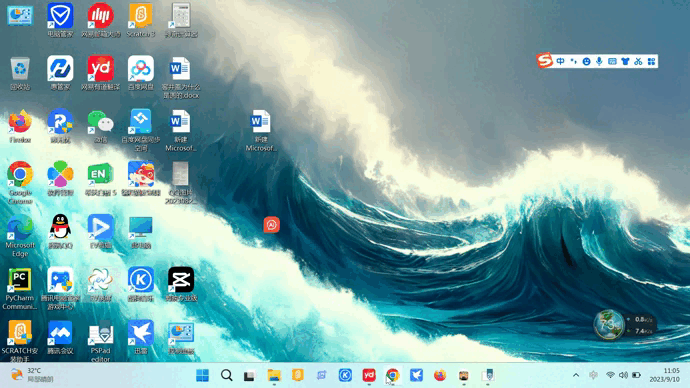The image size is (690, 388).
Task: Open the emoji panel on the Sogou bar
Action: pos(586,62)
